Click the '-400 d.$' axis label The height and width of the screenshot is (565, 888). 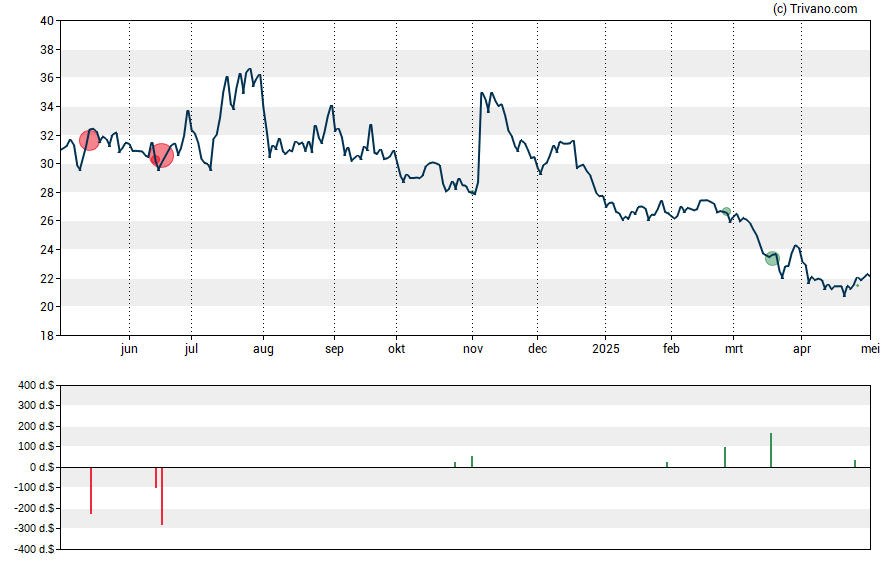pyautogui.click(x=35, y=549)
